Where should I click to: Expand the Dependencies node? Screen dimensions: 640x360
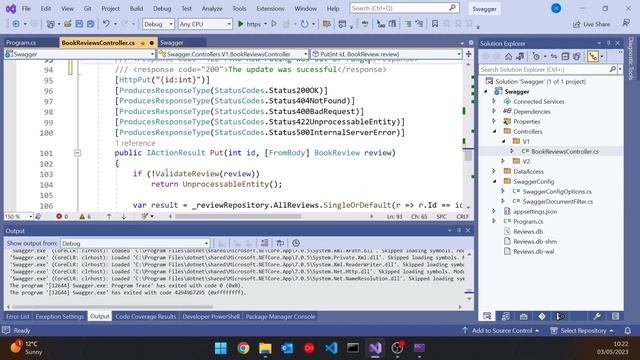(494, 111)
